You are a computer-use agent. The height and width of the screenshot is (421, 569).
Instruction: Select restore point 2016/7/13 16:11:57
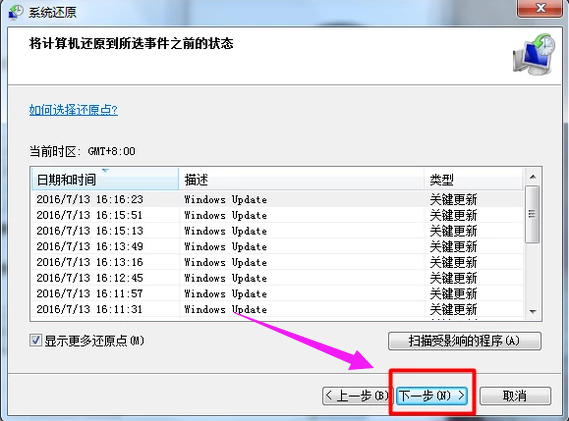[x=278, y=293]
